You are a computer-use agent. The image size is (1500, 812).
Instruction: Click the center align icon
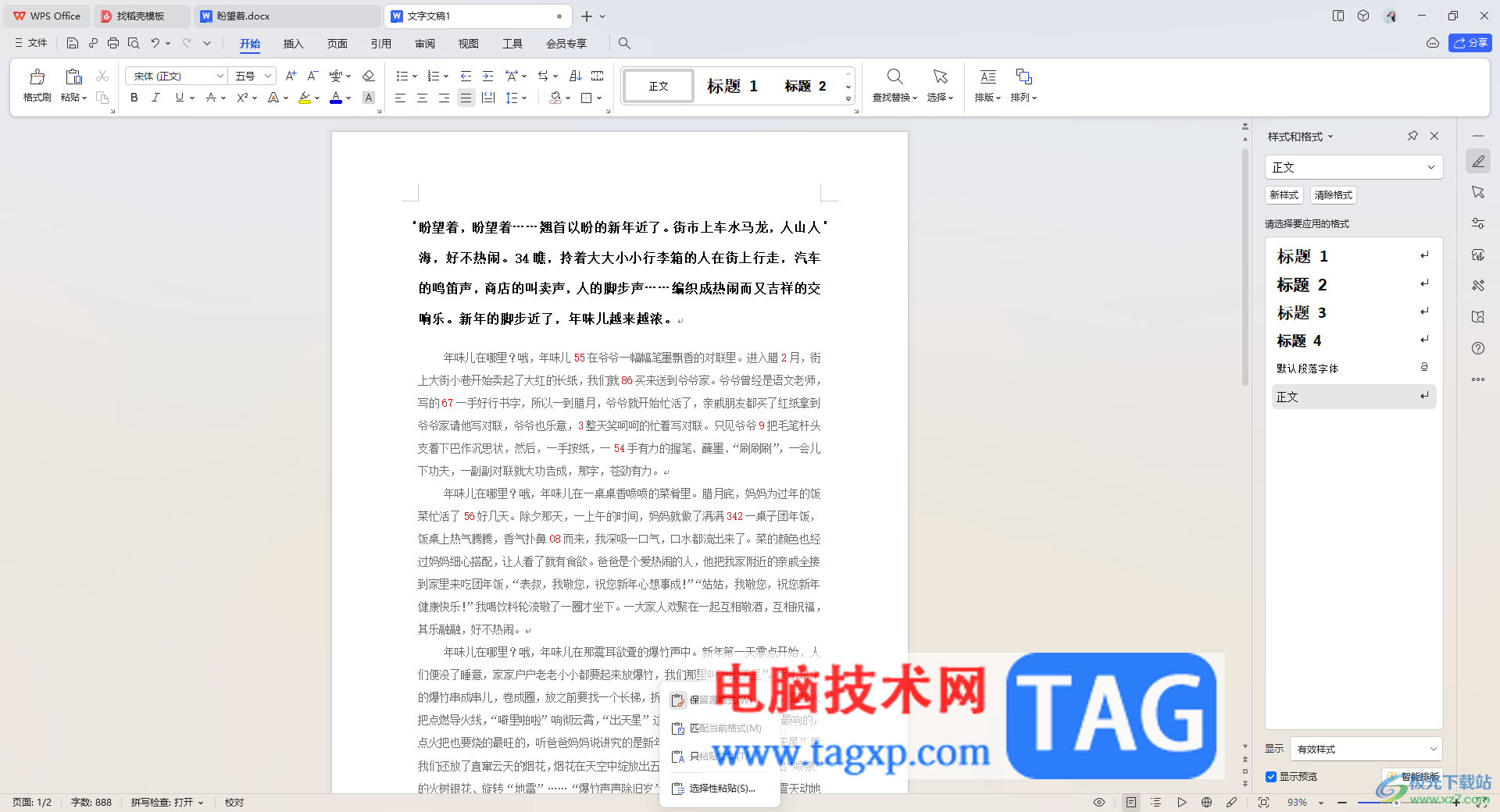click(x=422, y=98)
